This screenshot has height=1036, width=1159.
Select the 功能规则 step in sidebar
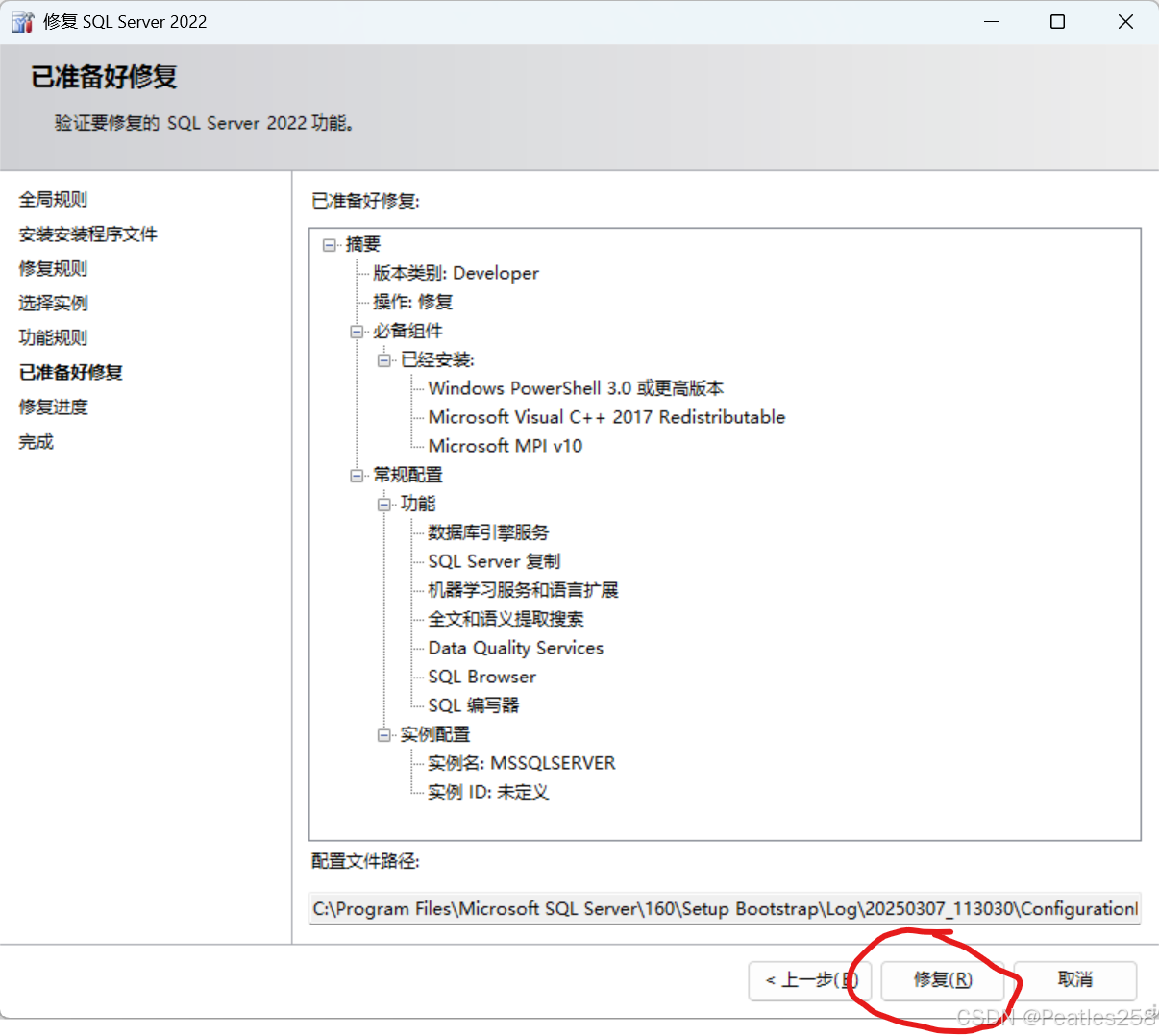point(53,338)
